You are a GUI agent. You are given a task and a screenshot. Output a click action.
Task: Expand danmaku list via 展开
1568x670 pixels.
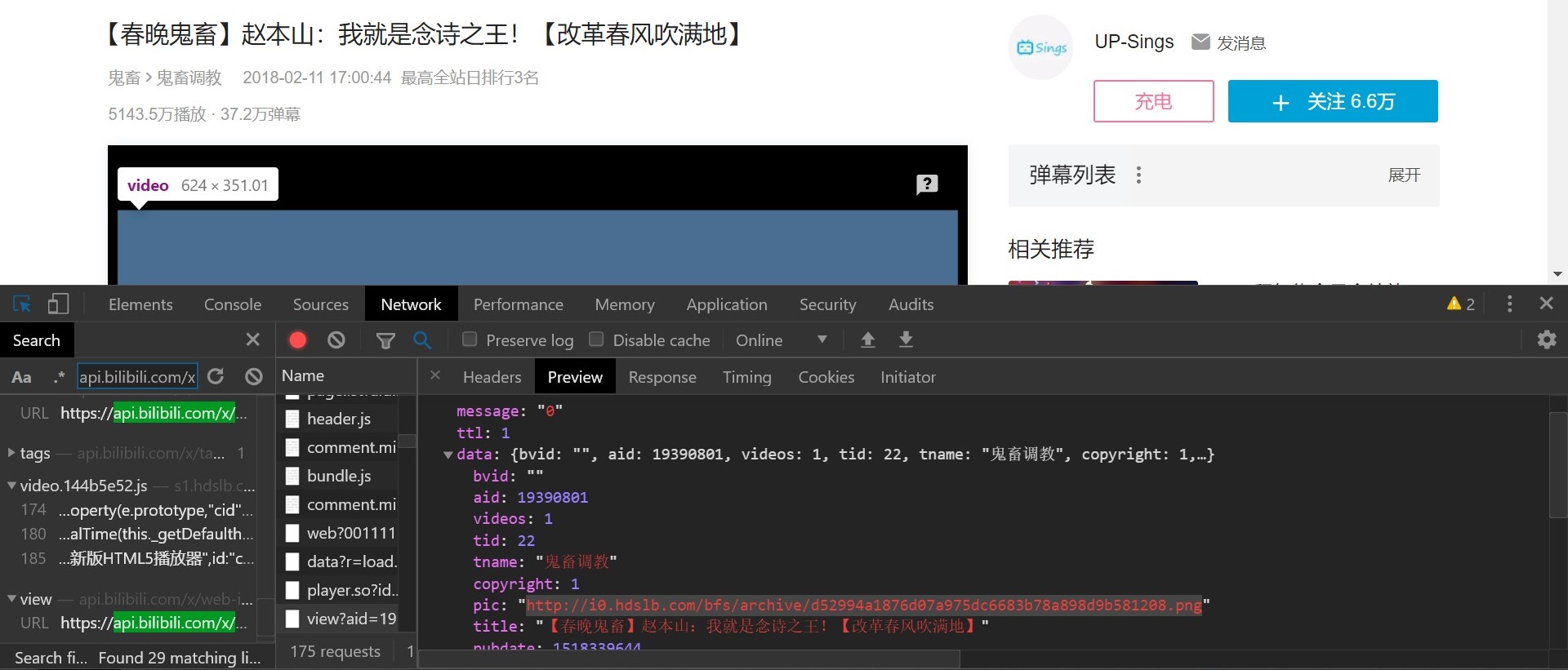tap(1405, 175)
